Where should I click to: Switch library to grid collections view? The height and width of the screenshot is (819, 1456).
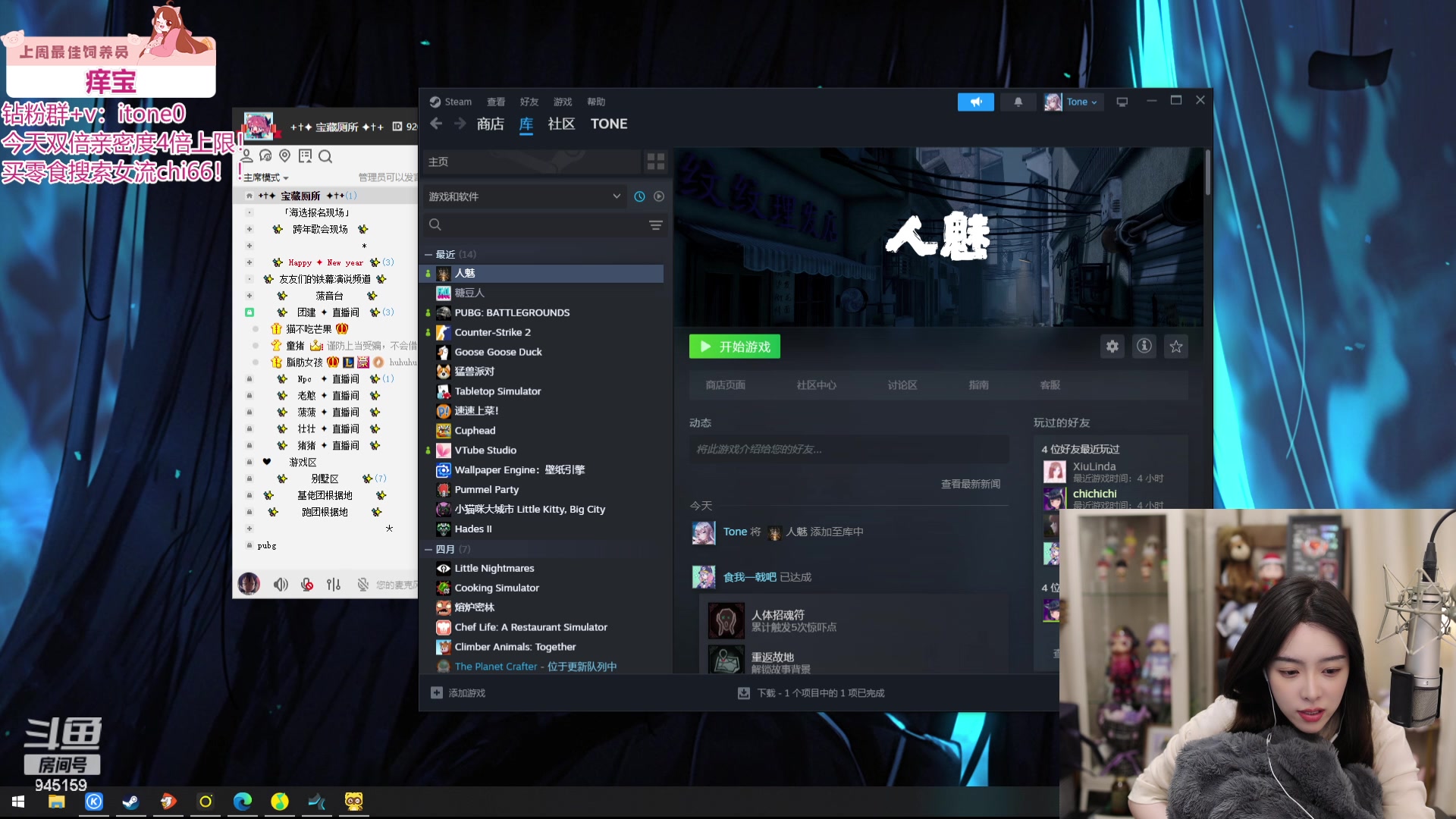(x=655, y=162)
